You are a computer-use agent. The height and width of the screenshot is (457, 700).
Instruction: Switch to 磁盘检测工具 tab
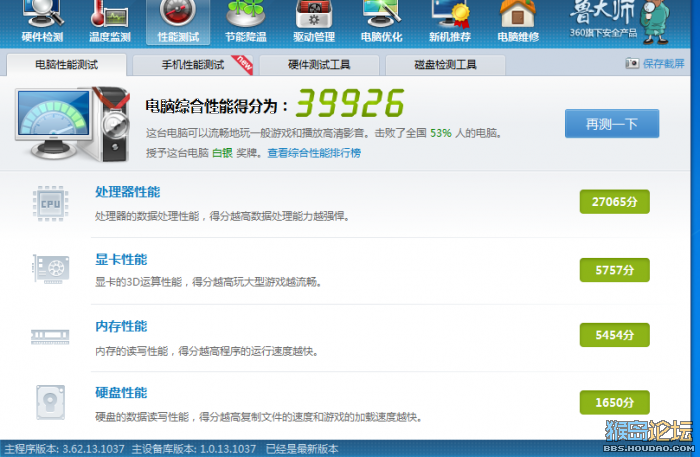(x=446, y=65)
